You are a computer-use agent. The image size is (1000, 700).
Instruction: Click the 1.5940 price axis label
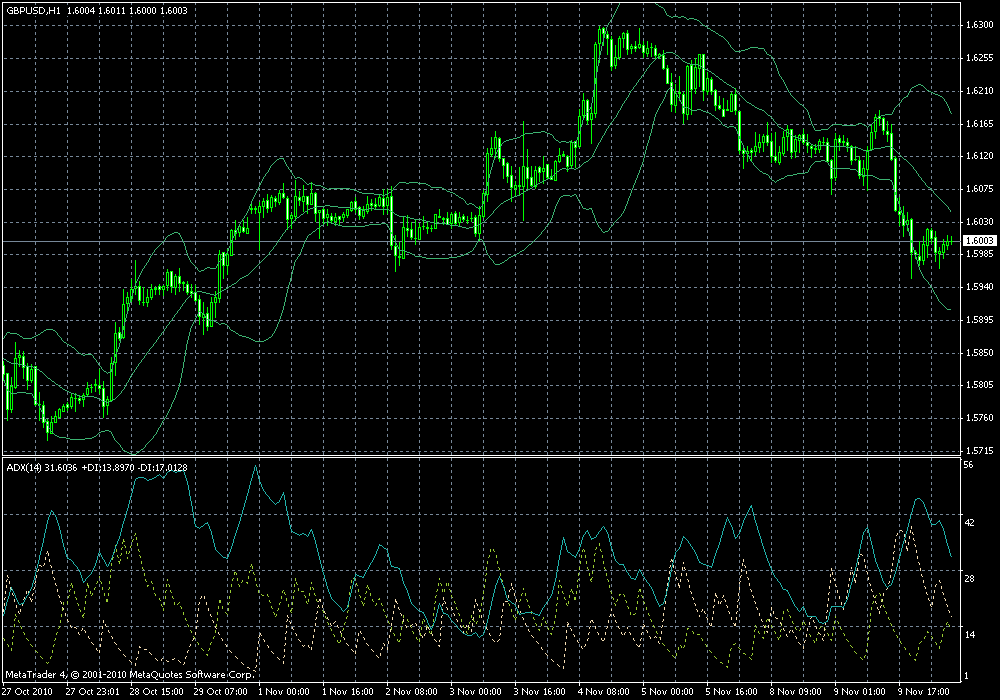pyautogui.click(x=980, y=287)
